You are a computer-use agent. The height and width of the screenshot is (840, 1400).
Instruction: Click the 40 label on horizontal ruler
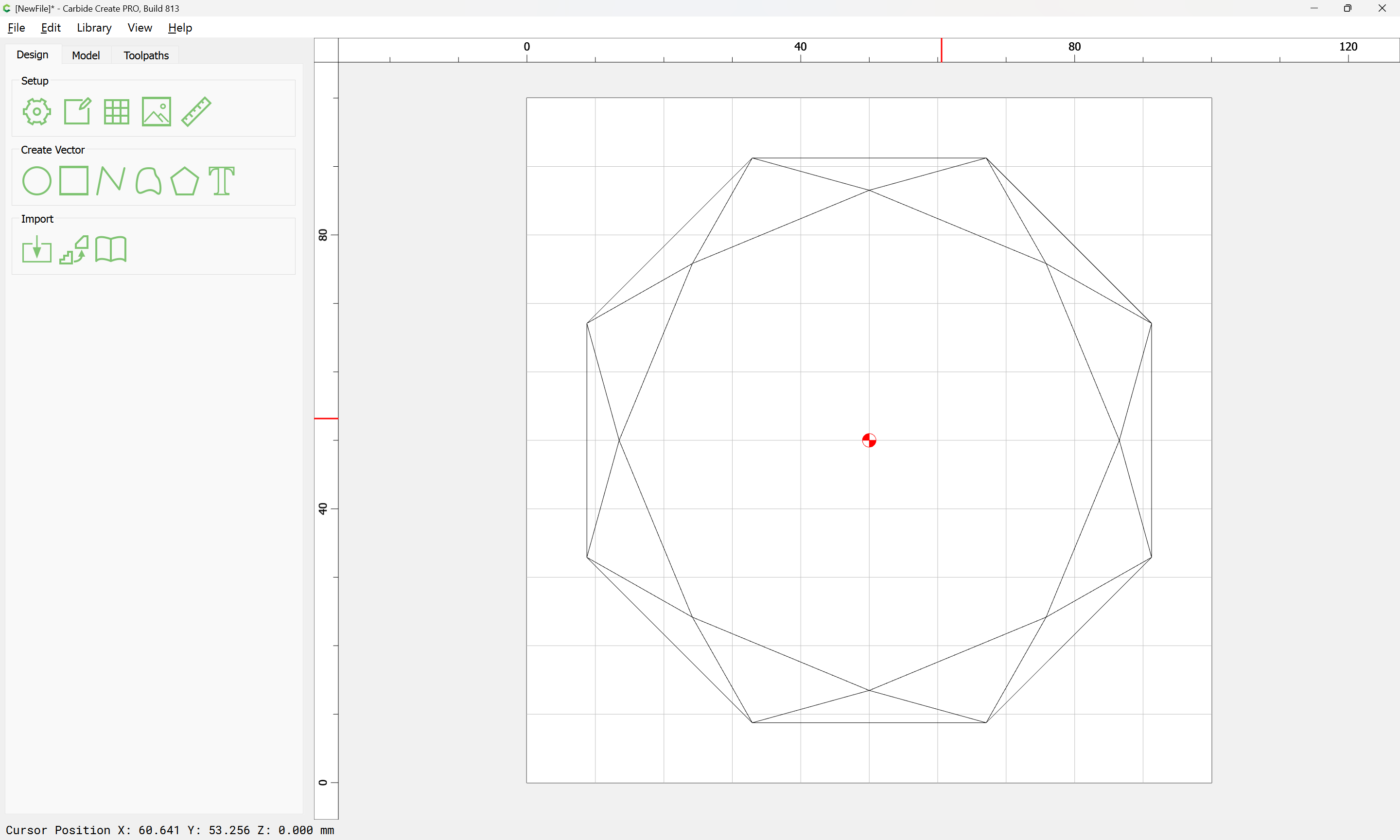point(800,46)
